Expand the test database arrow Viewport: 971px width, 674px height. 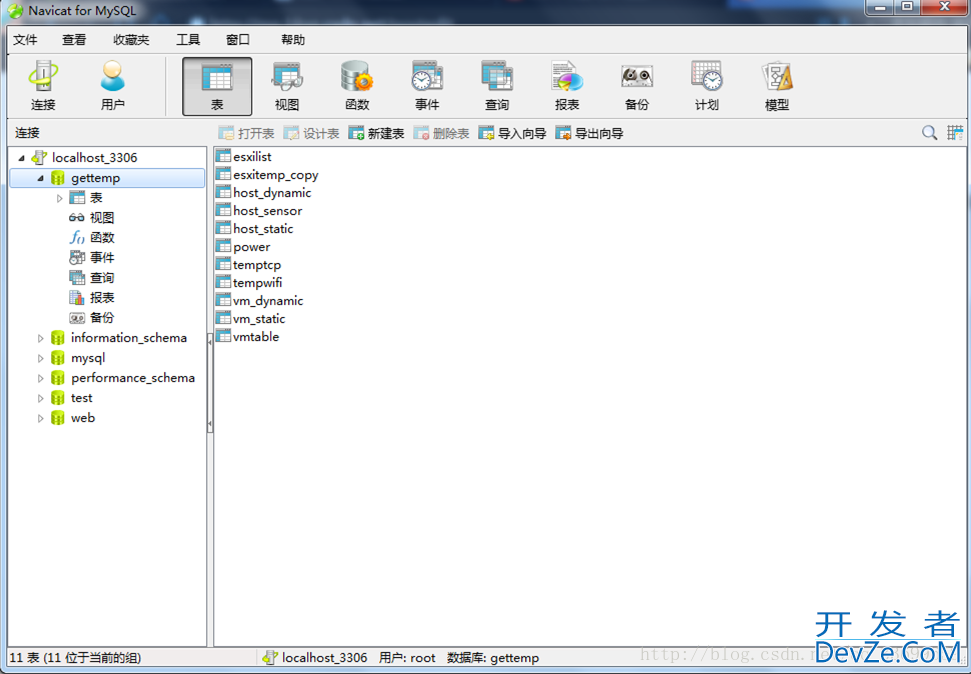click(x=40, y=398)
